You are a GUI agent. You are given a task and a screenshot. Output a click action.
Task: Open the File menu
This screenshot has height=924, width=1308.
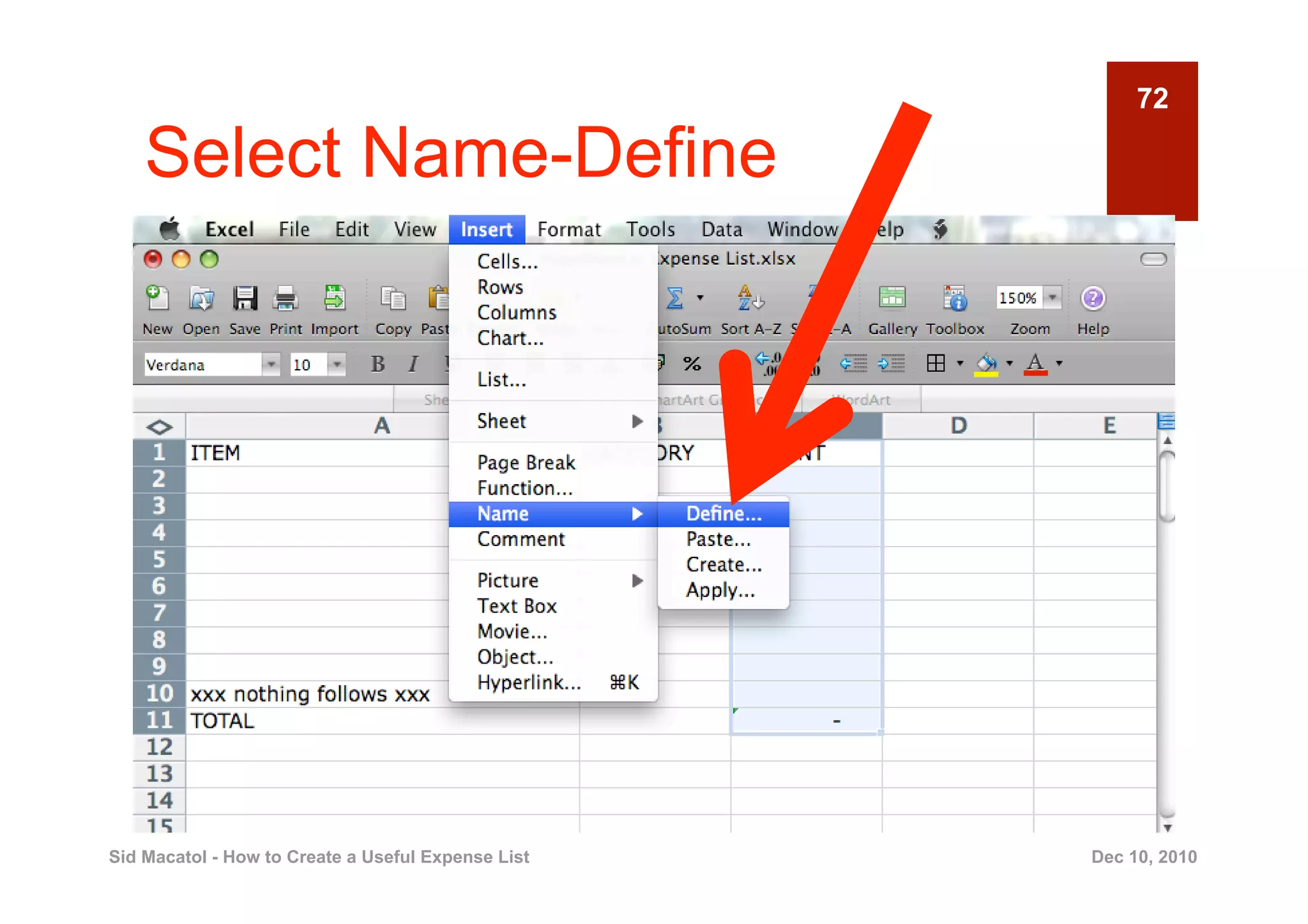pos(294,229)
